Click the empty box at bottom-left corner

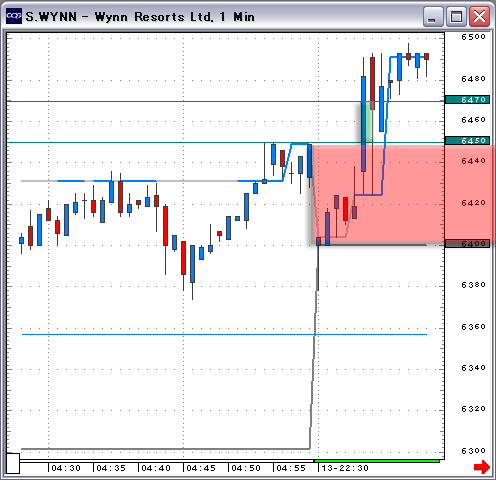(x=13, y=463)
